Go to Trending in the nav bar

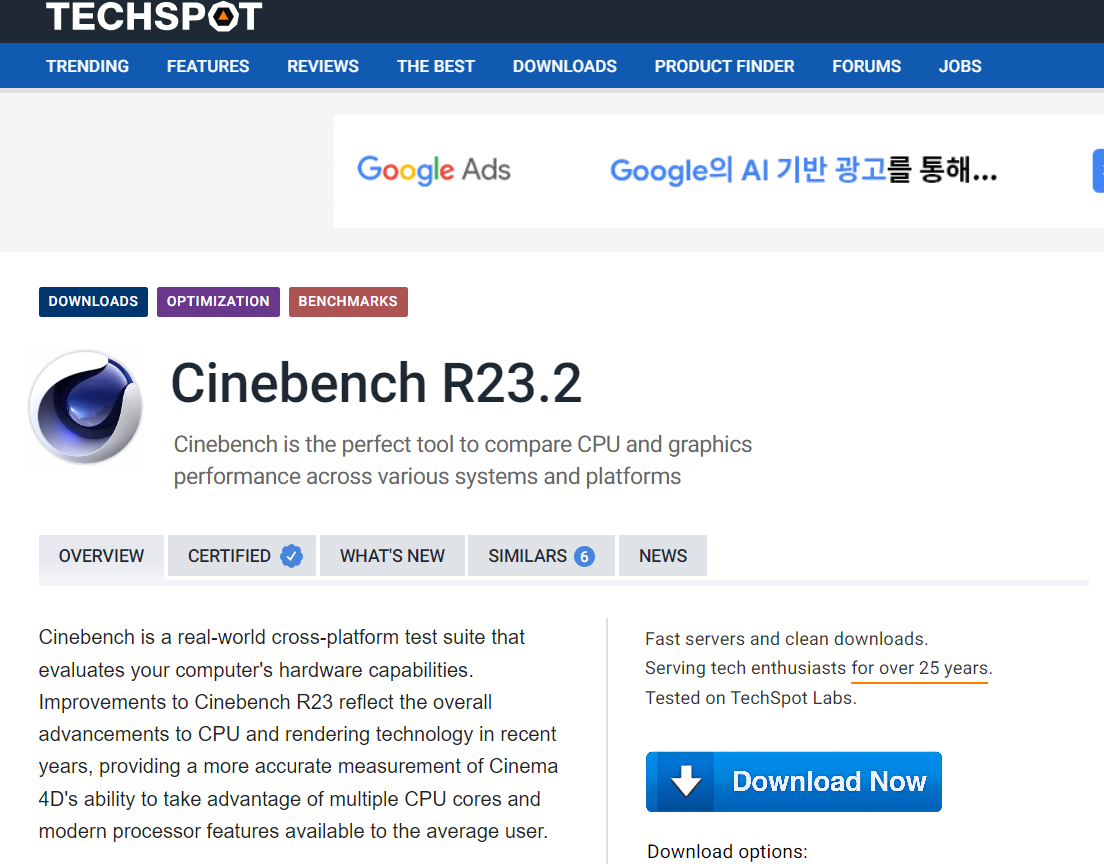(87, 66)
